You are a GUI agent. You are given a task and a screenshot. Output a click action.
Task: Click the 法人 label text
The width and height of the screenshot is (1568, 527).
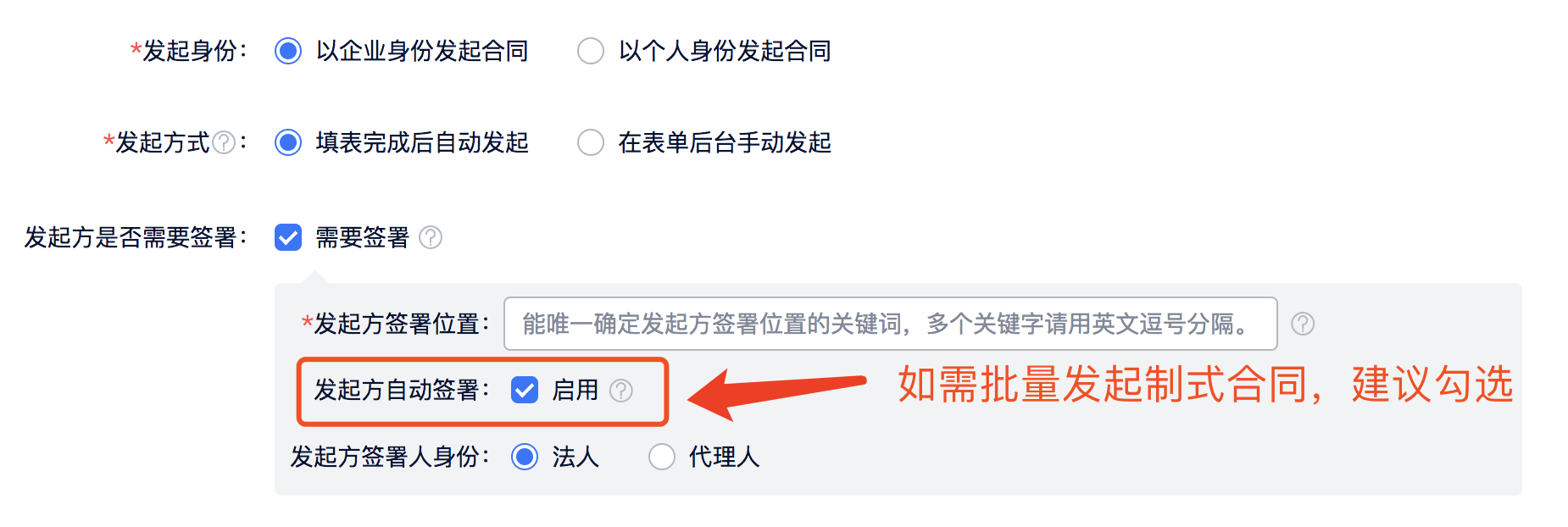575,457
